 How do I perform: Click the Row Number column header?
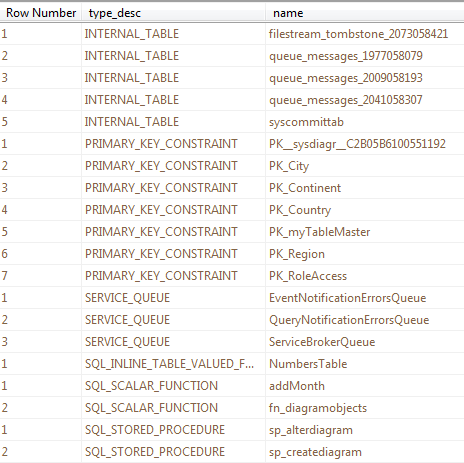click(41, 13)
